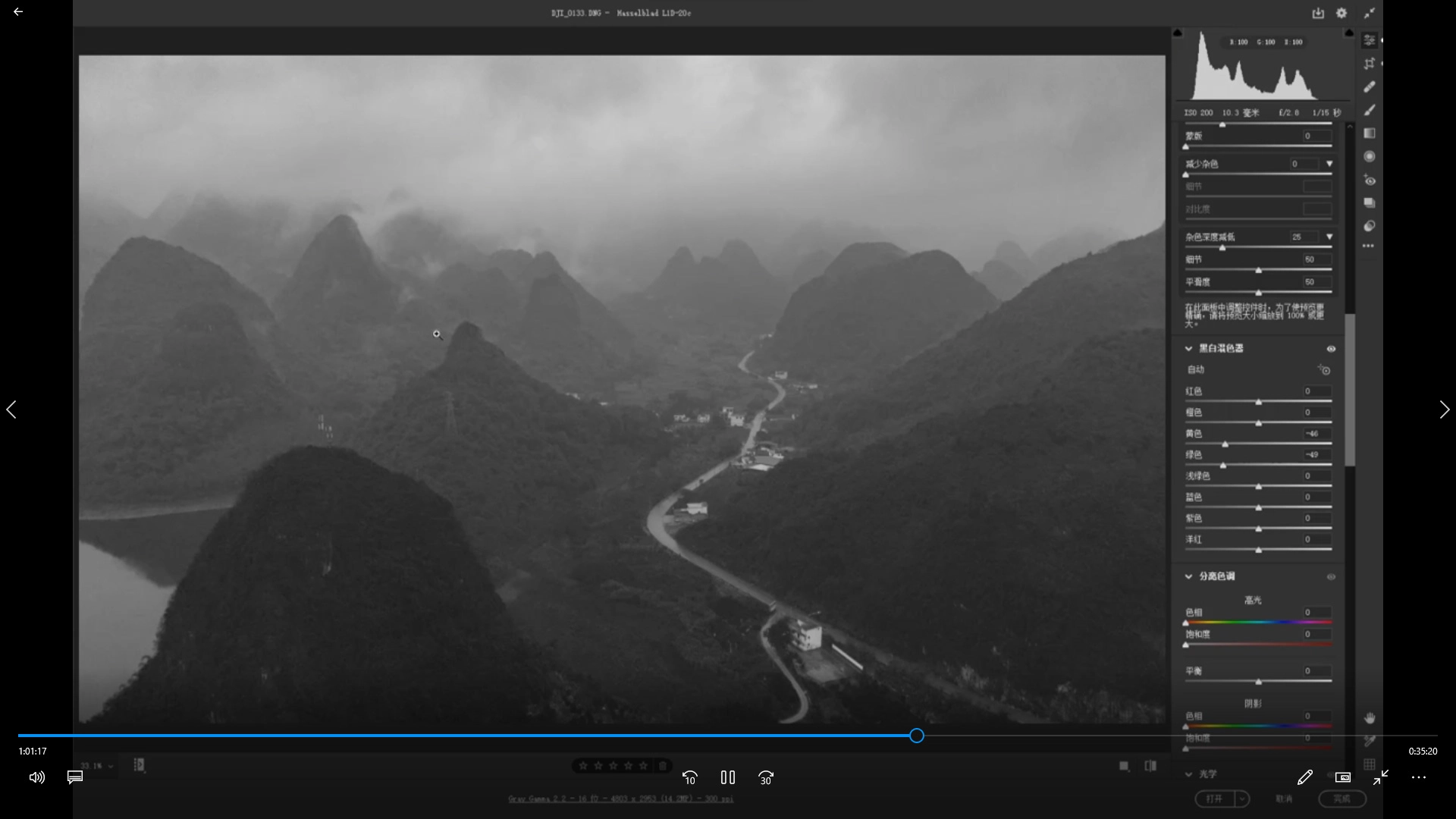Open the workflow options link below the image
Image resolution: width=1456 pixels, height=819 pixels.
620,799
